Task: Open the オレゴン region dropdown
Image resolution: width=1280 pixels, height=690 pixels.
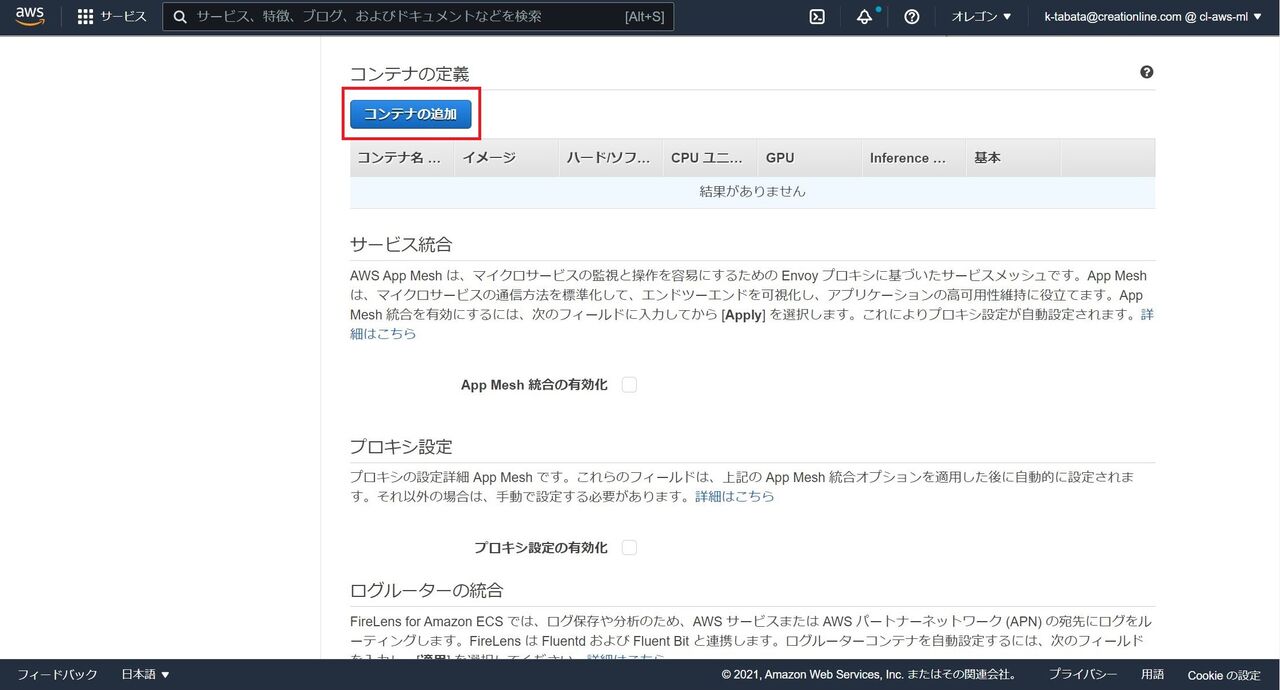Action: click(982, 17)
